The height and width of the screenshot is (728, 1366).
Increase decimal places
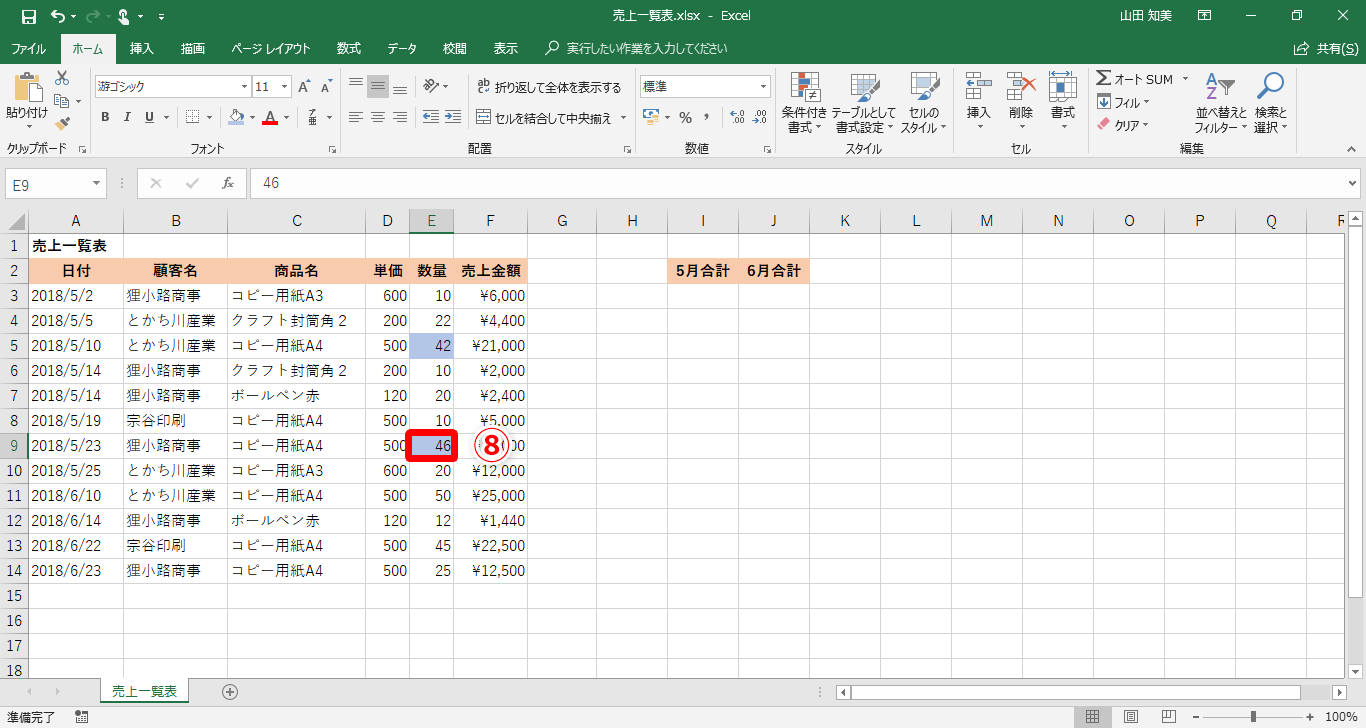[737, 117]
